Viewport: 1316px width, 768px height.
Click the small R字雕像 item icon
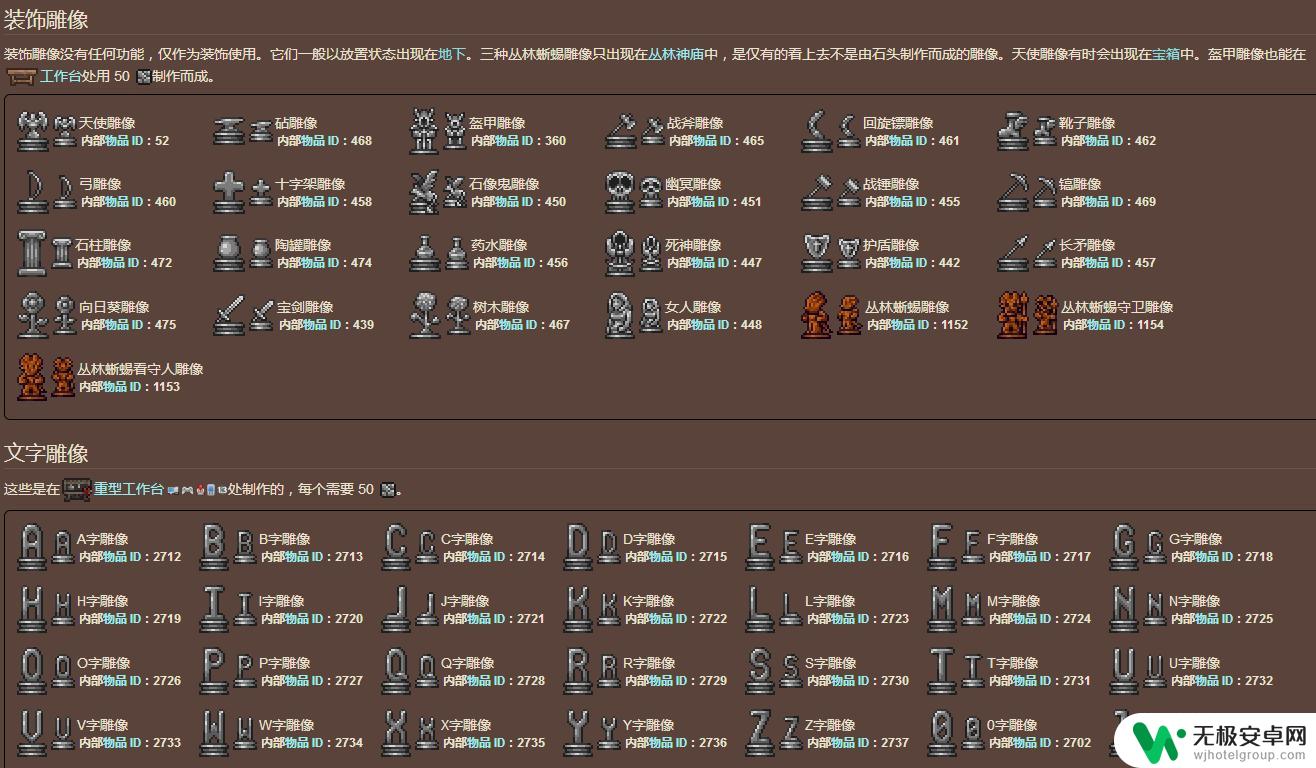[609, 672]
